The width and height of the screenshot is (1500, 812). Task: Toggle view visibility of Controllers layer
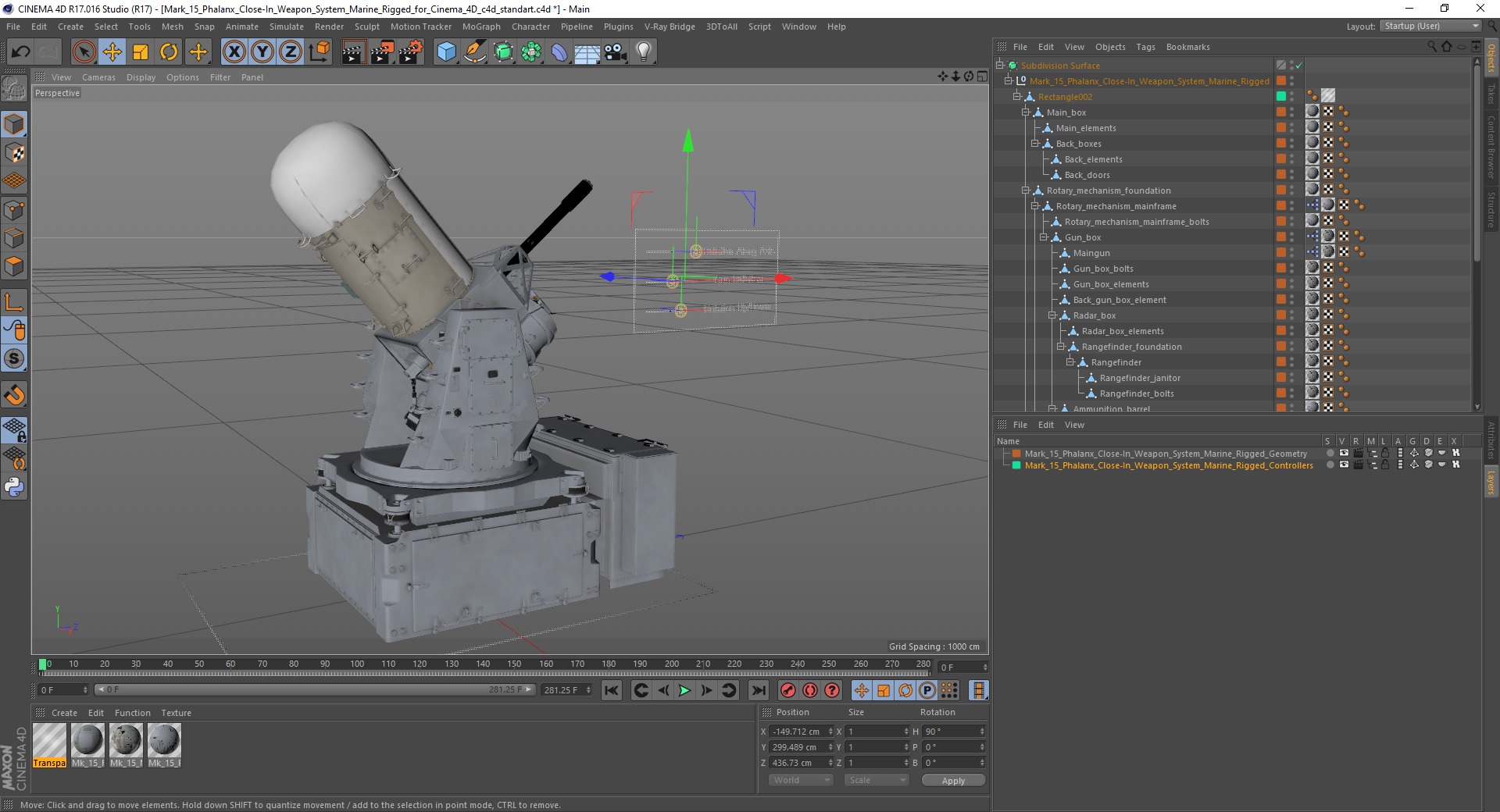click(1344, 465)
